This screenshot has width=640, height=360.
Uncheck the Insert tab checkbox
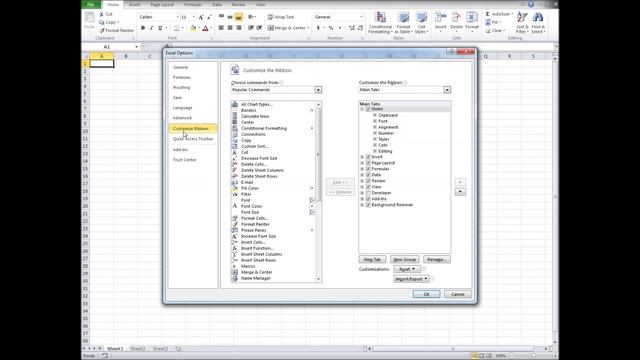coord(368,157)
